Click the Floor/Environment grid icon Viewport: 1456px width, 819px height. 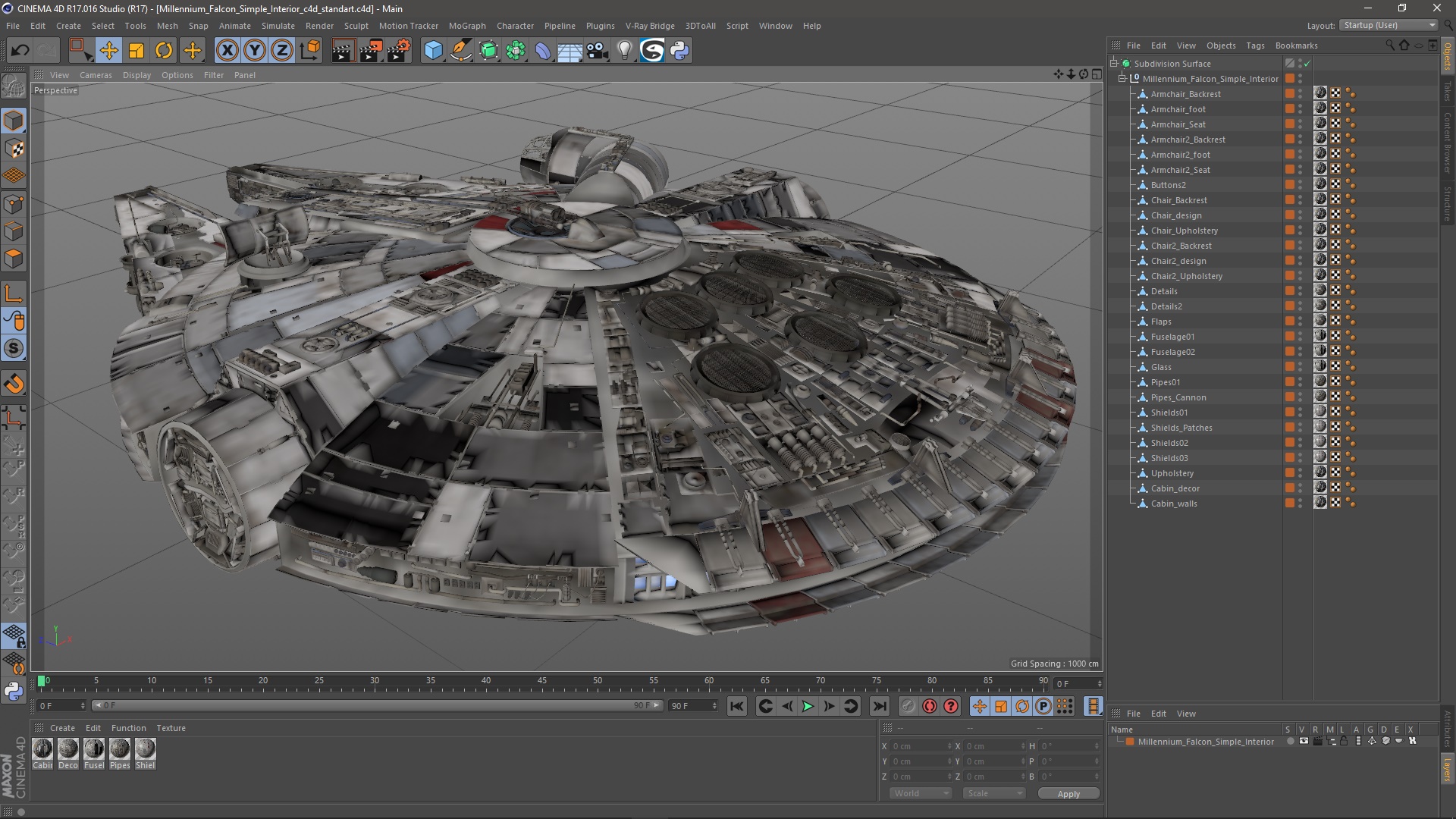click(x=570, y=51)
